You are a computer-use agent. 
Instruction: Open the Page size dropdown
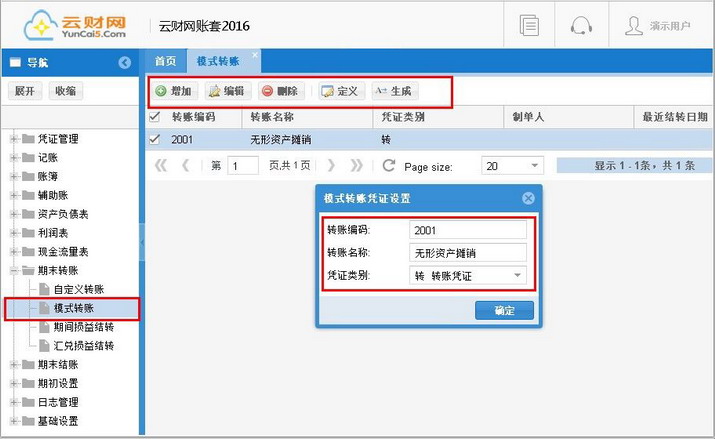pos(535,166)
